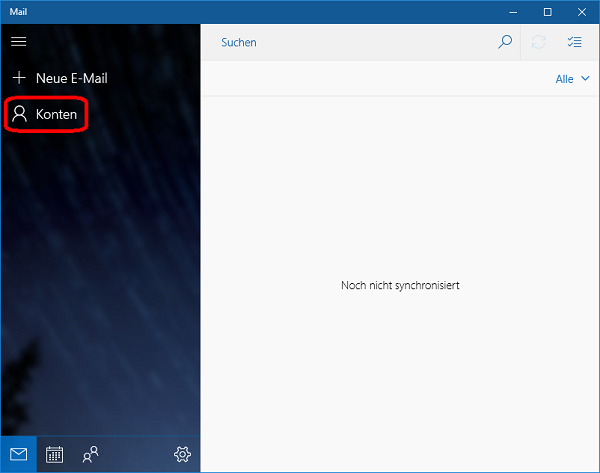Click the plus icon for new email
Image resolution: width=600 pixels, height=473 pixels.
[x=18, y=78]
